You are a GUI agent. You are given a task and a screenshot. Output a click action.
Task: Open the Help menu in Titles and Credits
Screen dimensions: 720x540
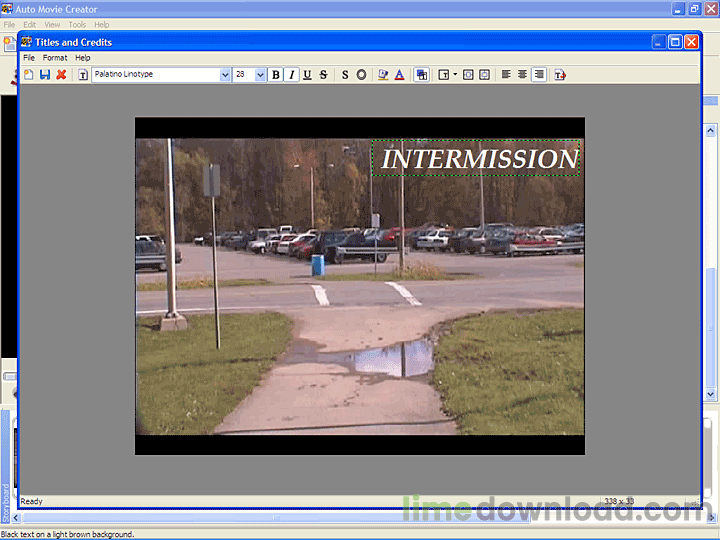pos(83,58)
